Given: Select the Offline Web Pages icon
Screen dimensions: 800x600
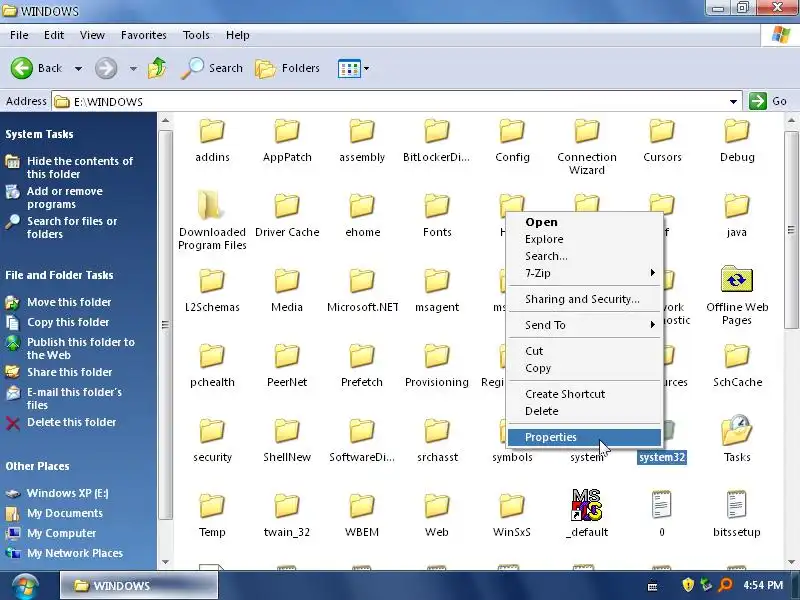Looking at the screenshot, I should point(737,279).
